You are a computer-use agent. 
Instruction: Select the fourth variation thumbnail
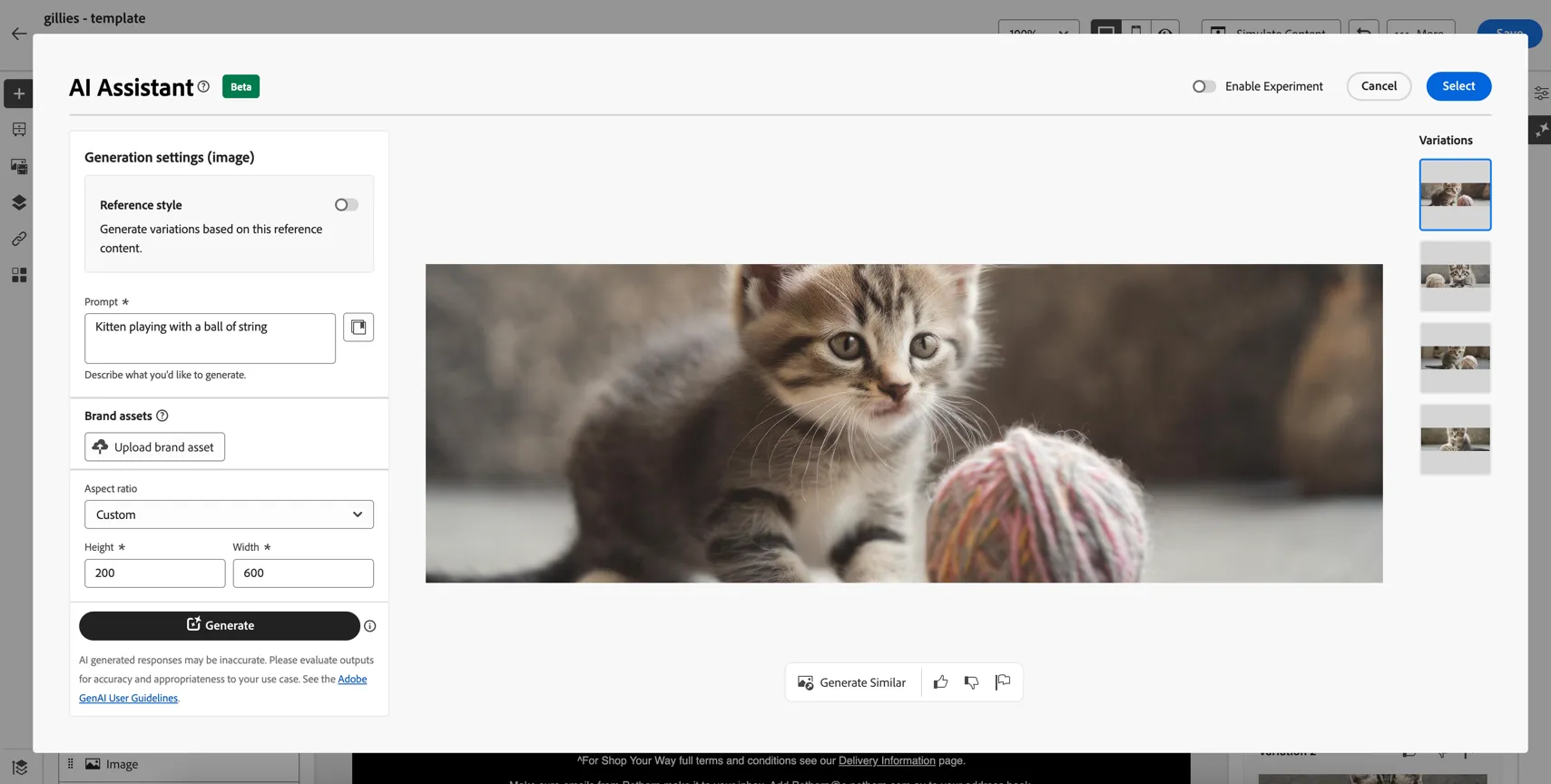coord(1455,439)
